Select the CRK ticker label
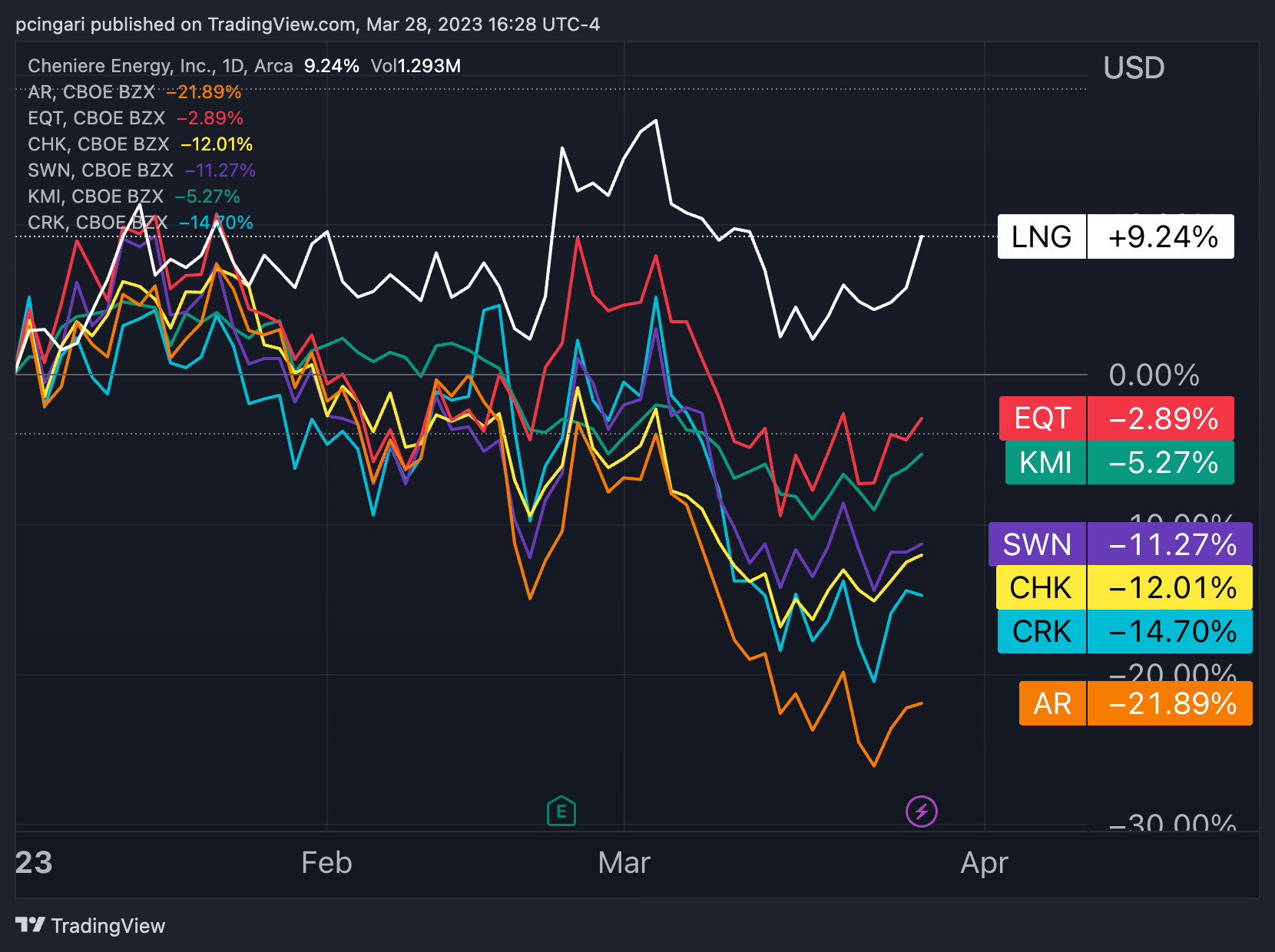Viewport: 1275px width, 952px height. [1042, 631]
